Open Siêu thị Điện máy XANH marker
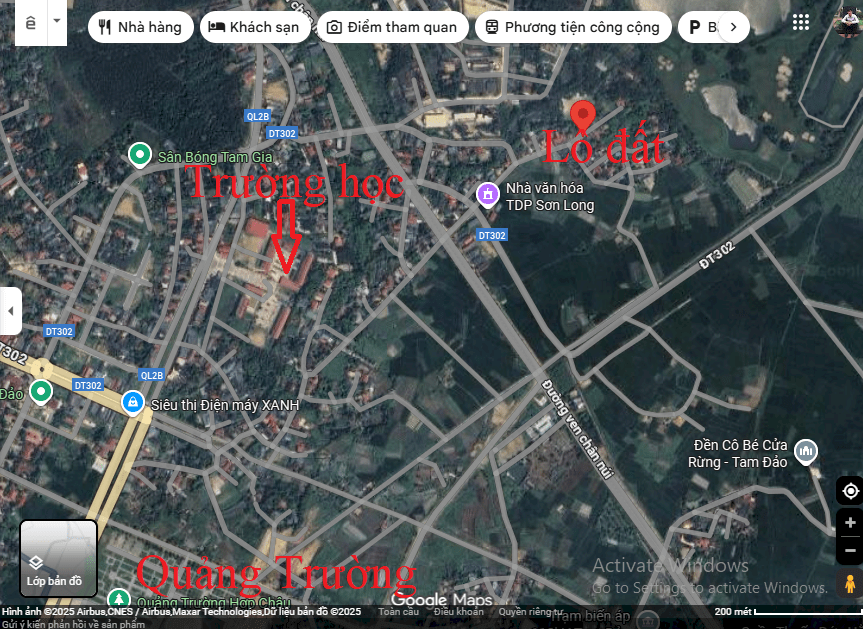863x629 pixels. pyautogui.click(x=132, y=402)
